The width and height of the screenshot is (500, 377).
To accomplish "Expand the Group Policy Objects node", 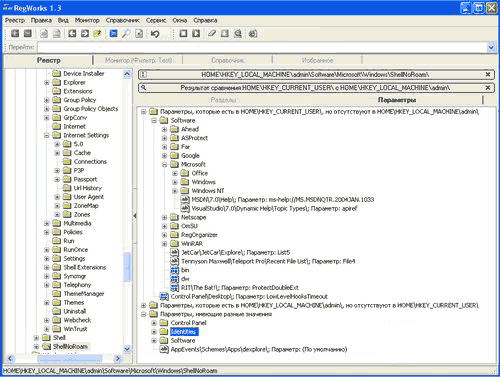I will click(47, 109).
